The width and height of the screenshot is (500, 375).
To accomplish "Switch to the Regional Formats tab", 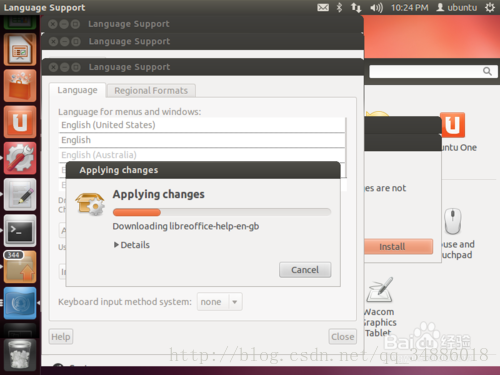I will (x=151, y=90).
